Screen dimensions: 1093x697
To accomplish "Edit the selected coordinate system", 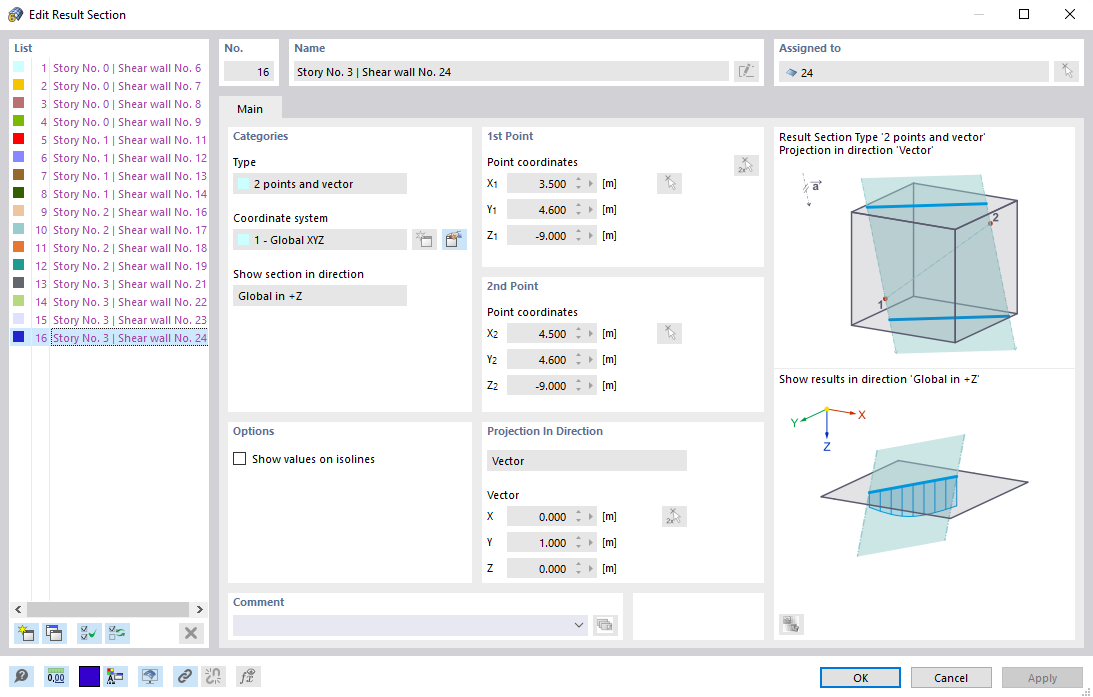I will pos(454,239).
